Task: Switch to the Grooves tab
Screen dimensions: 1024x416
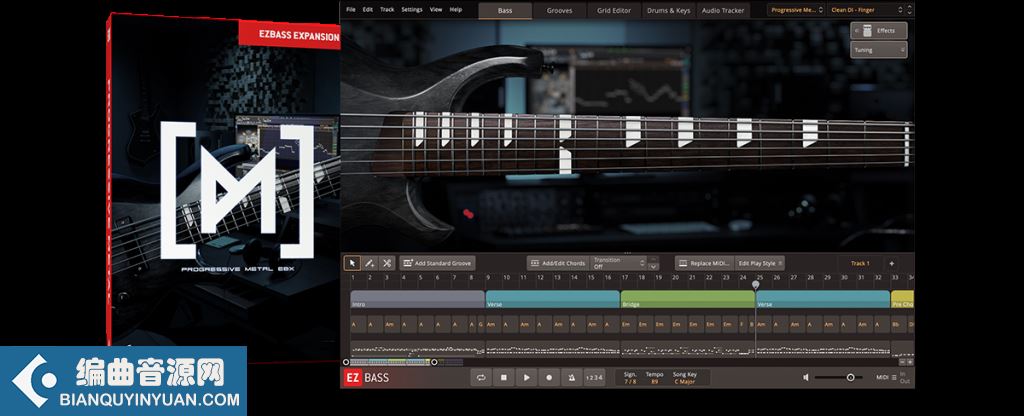Action: click(560, 10)
